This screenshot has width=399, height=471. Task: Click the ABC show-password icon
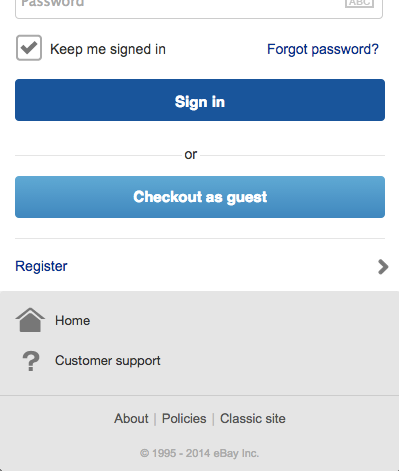359,3
